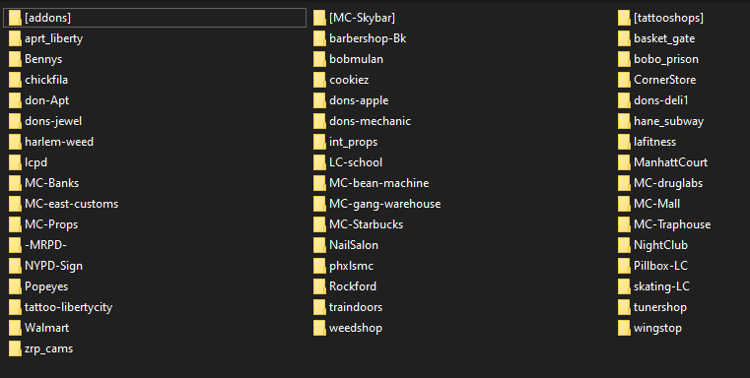Click the MC-Traphouse folder name

[672, 224]
